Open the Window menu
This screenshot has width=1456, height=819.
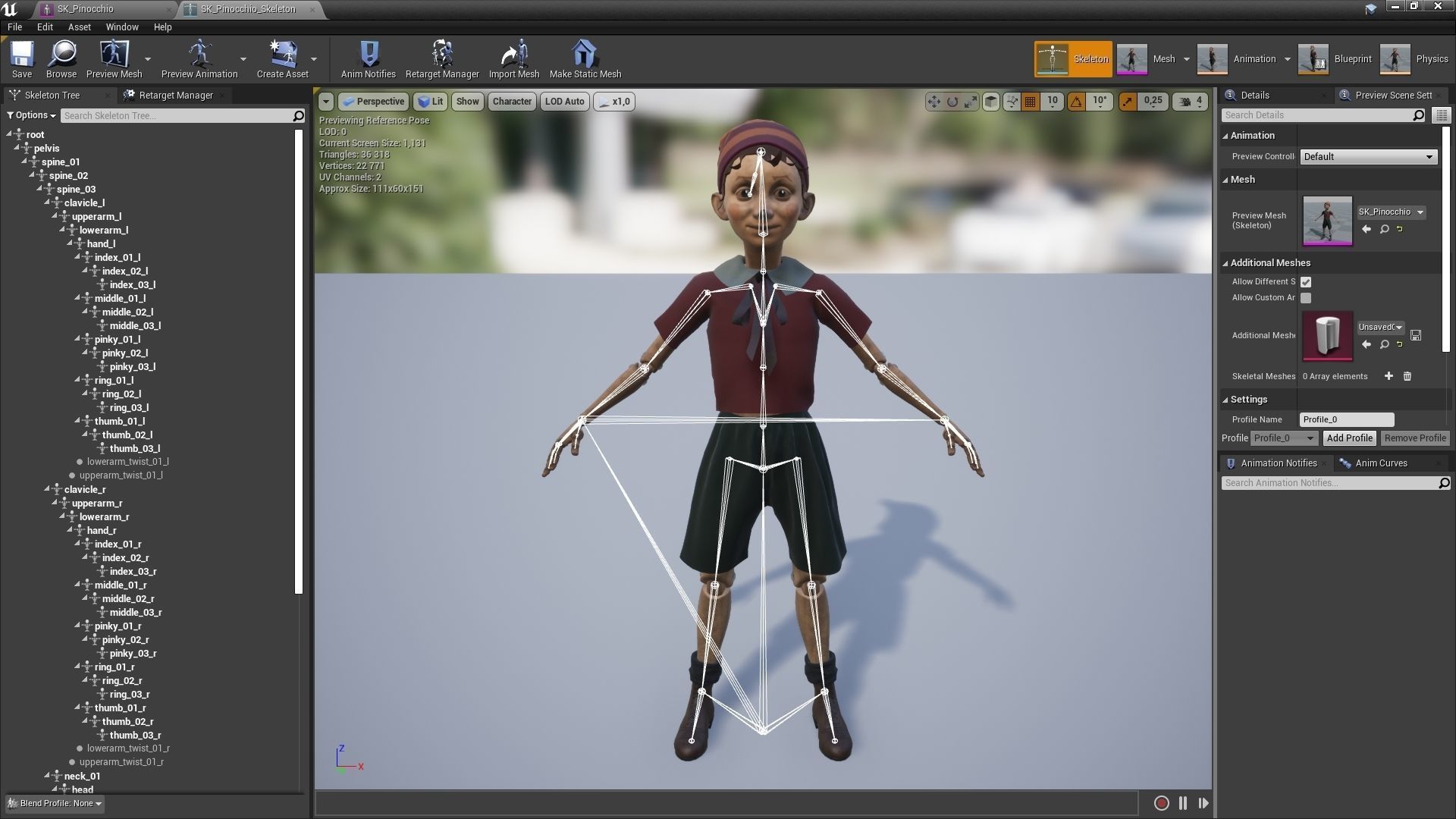(122, 27)
